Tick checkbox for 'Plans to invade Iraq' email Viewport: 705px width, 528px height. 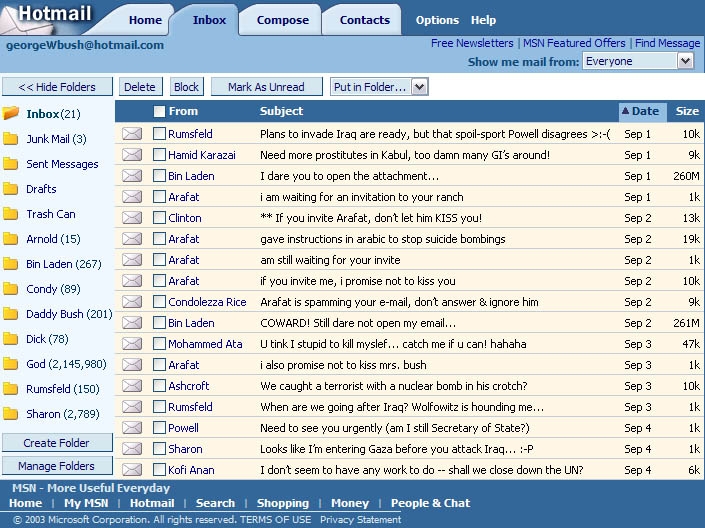point(159,134)
